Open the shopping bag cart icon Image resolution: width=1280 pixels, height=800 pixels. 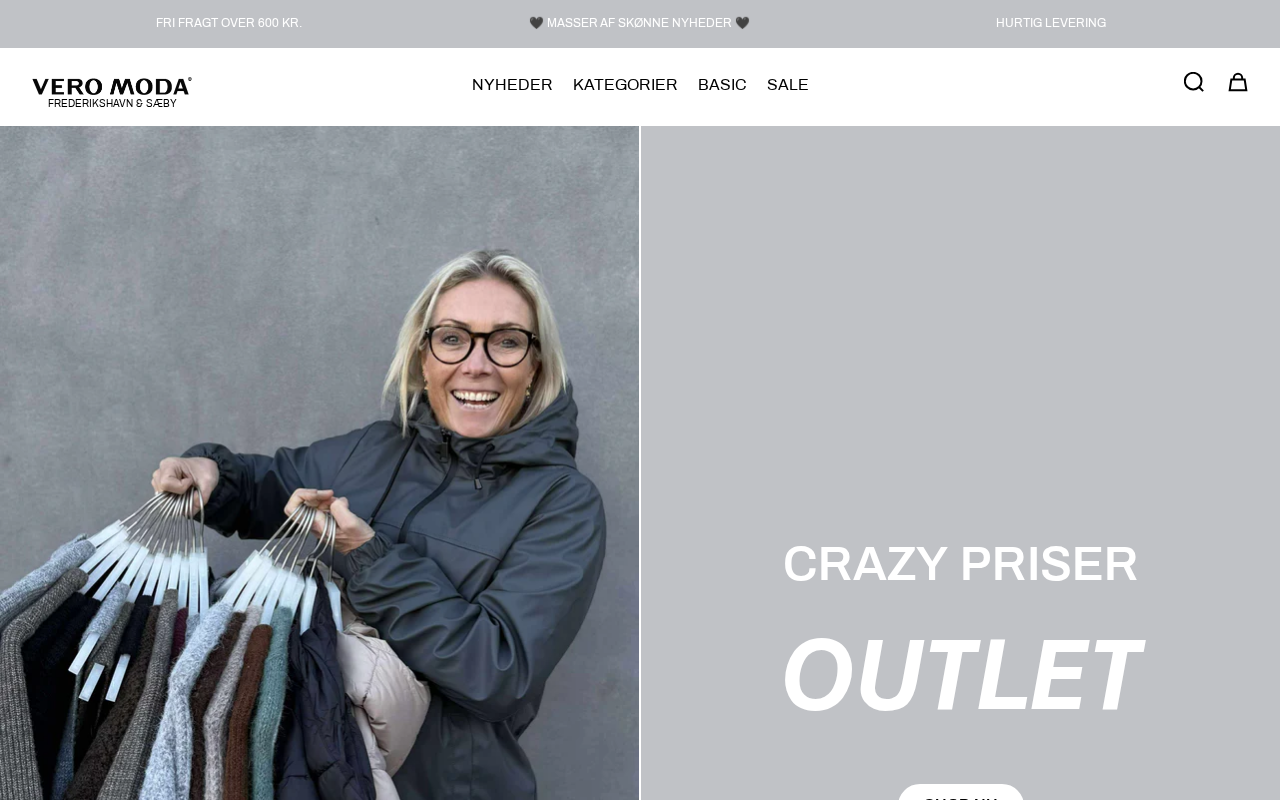(x=1238, y=82)
